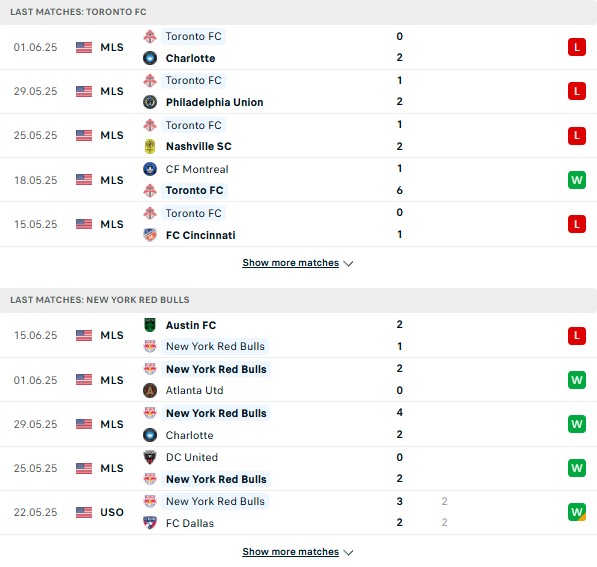Click the Charlotte club logo in Toronto's list

pyautogui.click(x=150, y=58)
